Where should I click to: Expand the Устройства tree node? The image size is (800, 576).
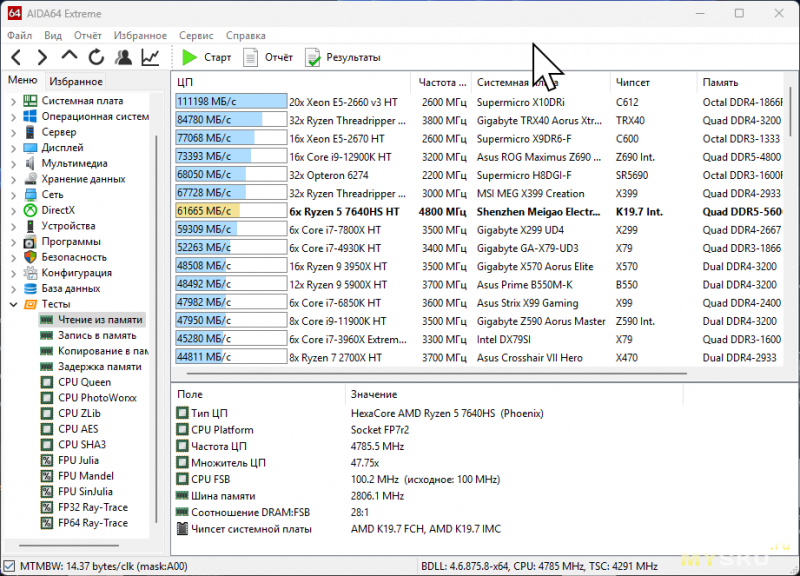tap(13, 226)
